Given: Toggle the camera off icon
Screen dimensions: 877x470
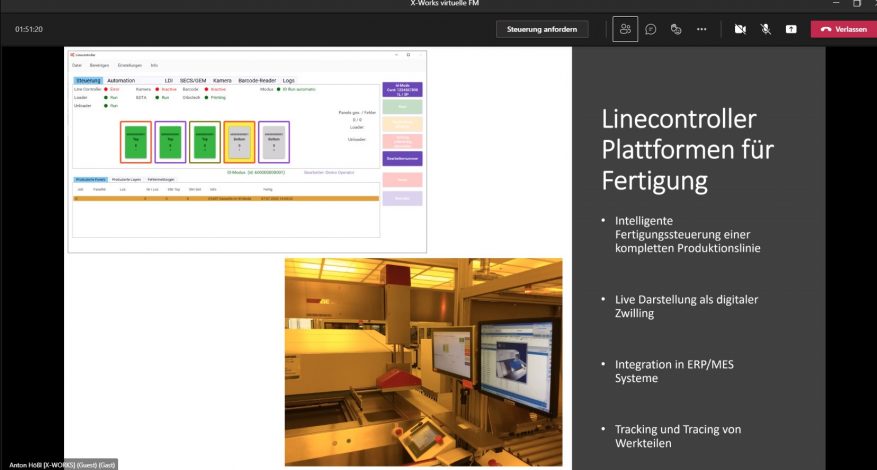Looking at the screenshot, I should click(x=740, y=29).
